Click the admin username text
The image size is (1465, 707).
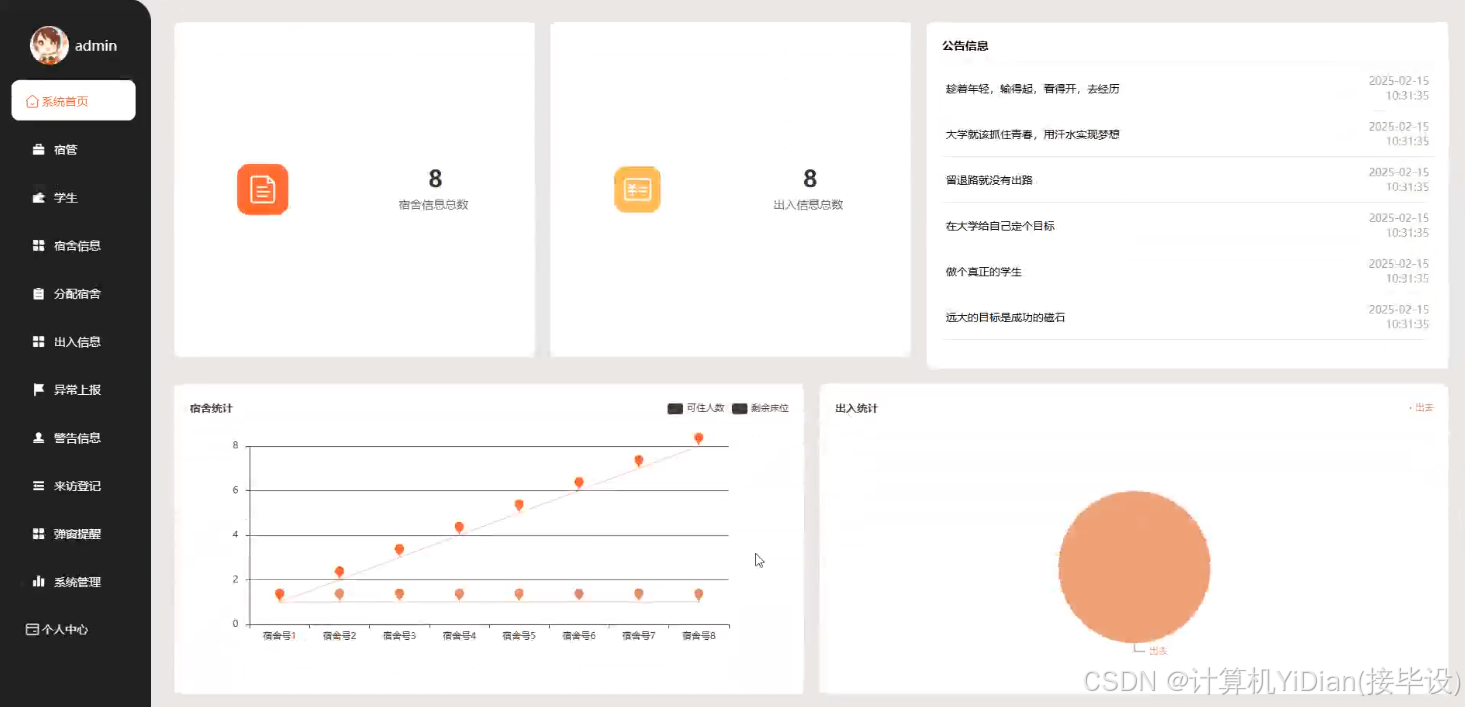96,46
